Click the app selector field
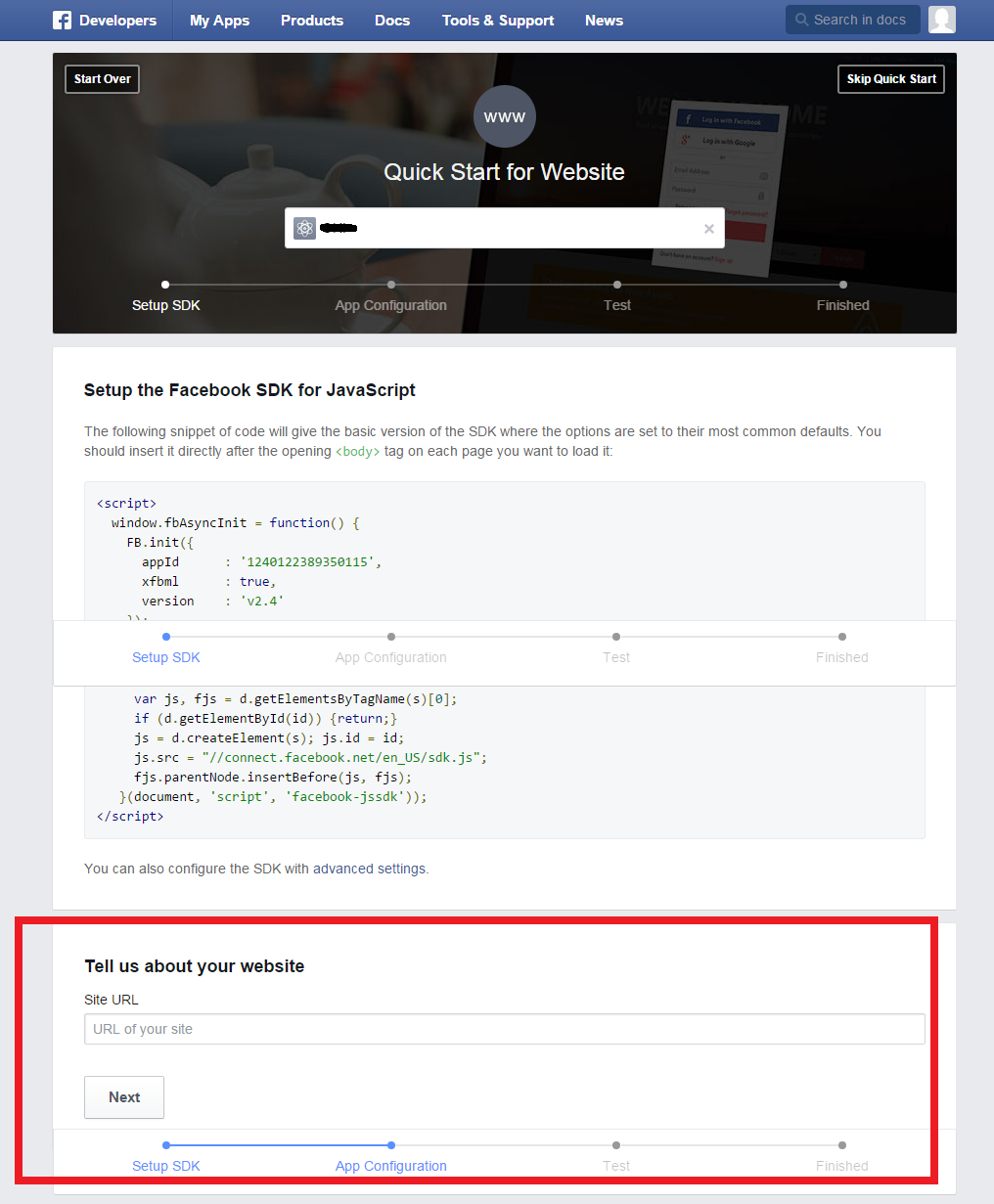994x1204 pixels. 505,228
